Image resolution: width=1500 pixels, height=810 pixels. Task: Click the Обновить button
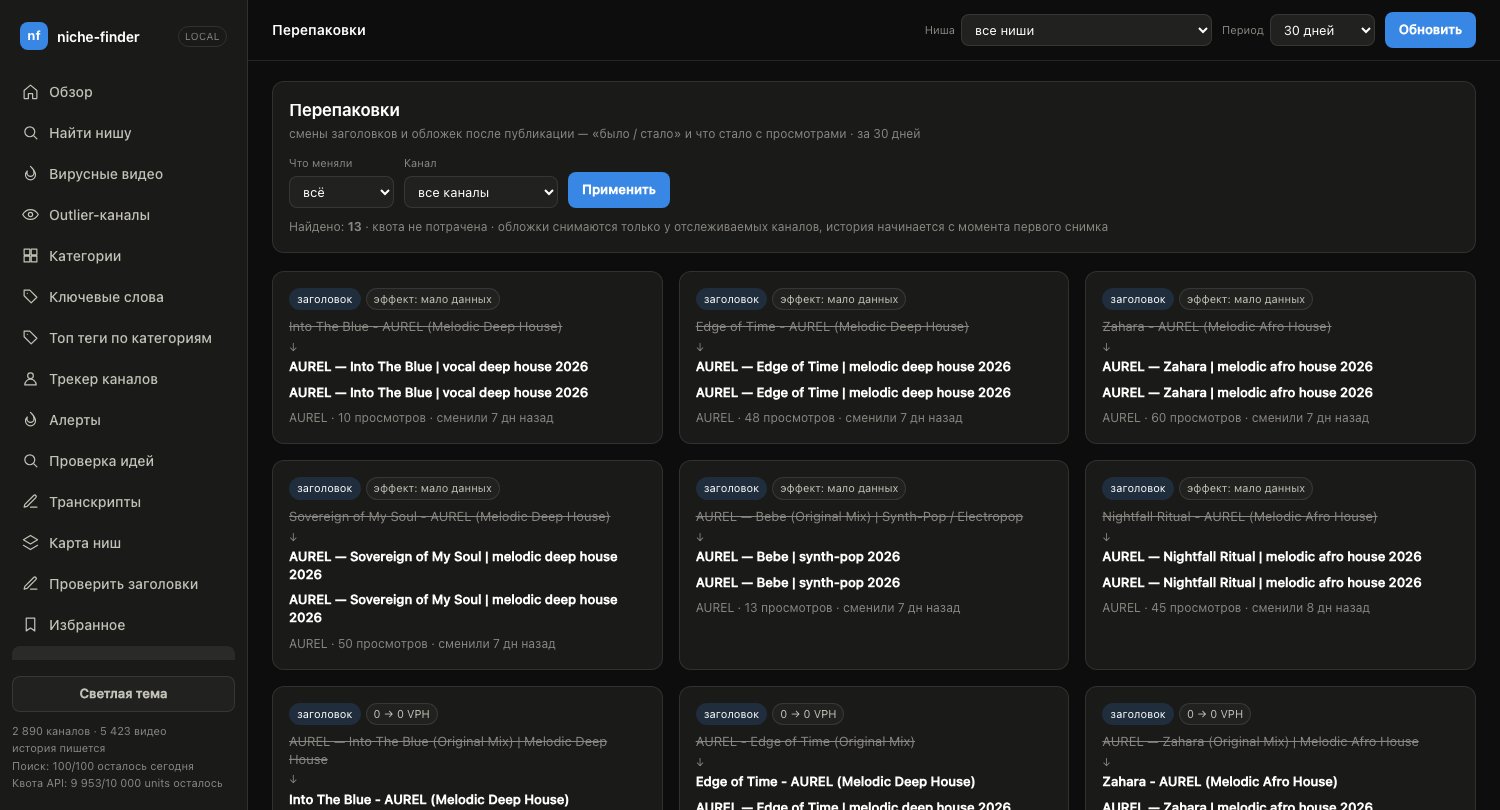[1430, 30]
